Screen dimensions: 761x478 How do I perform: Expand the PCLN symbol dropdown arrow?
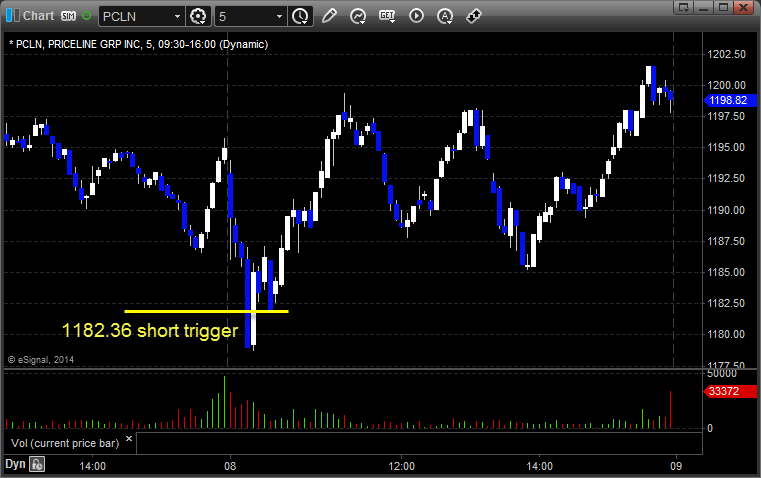point(178,16)
